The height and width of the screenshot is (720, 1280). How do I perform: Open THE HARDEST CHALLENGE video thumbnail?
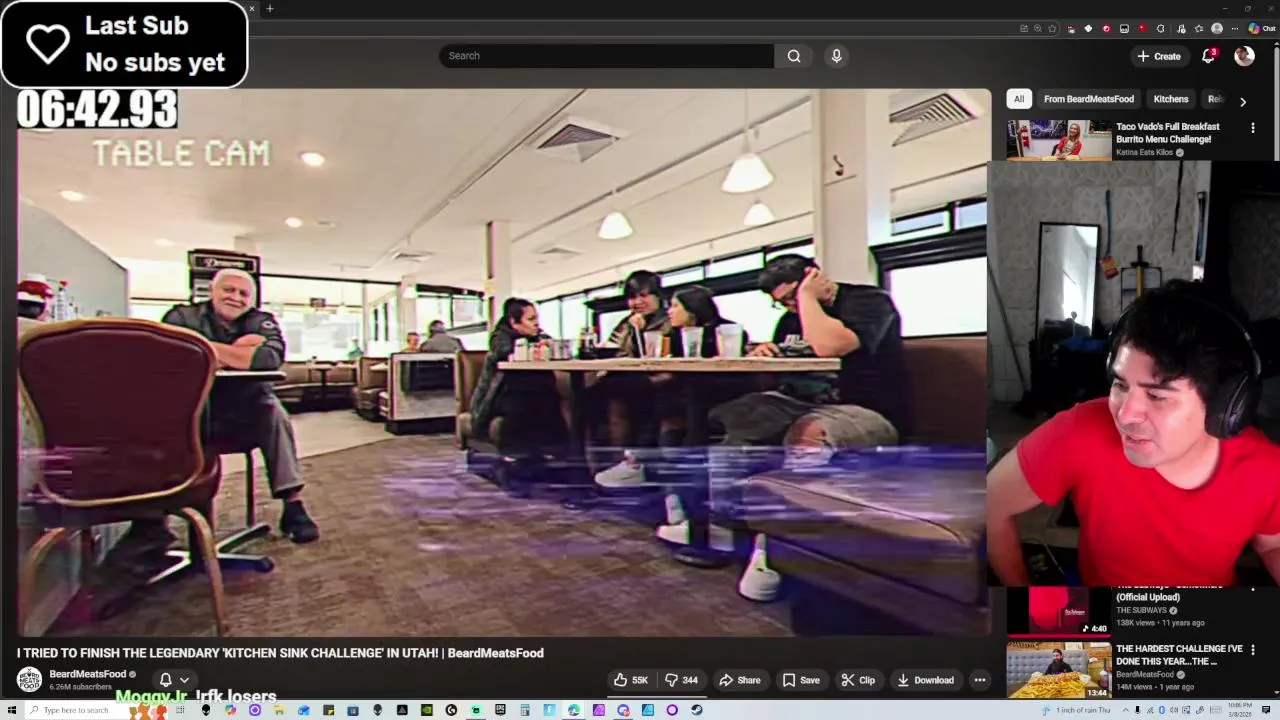click(1058, 670)
